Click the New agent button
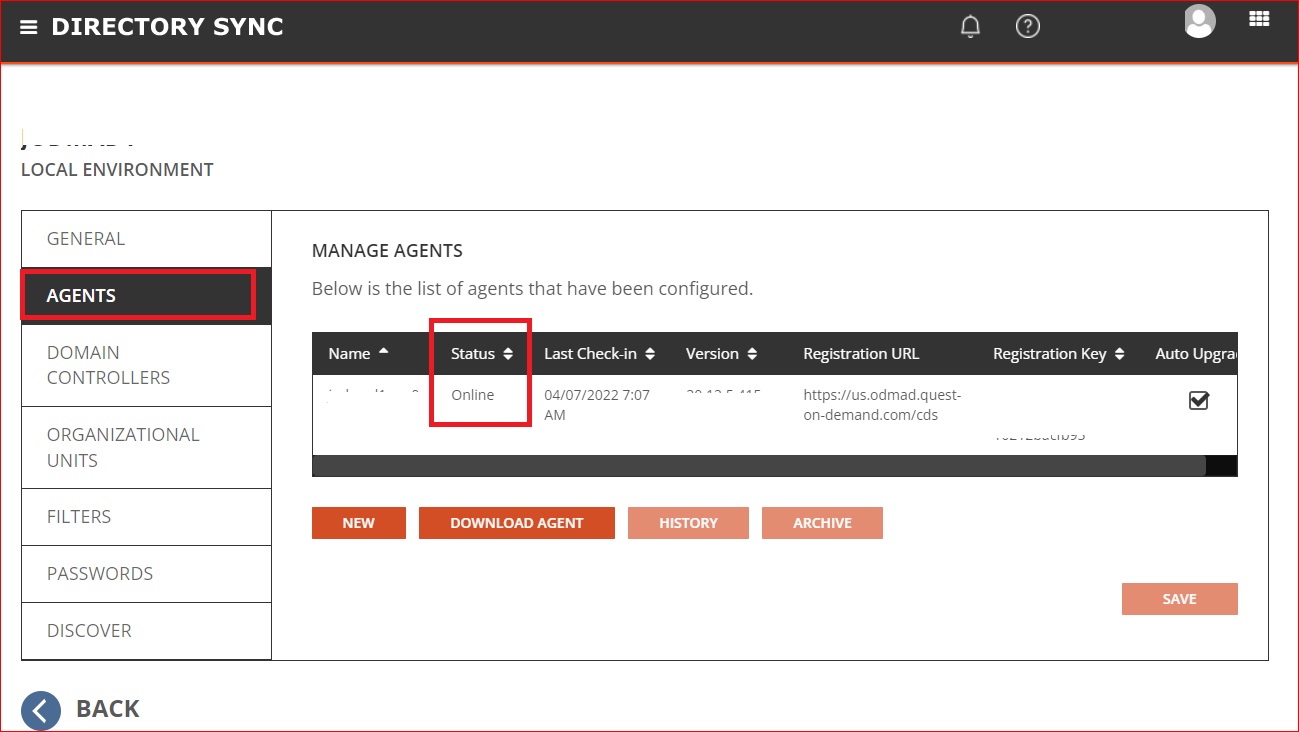Image resolution: width=1299 pixels, height=732 pixels. pyautogui.click(x=358, y=523)
